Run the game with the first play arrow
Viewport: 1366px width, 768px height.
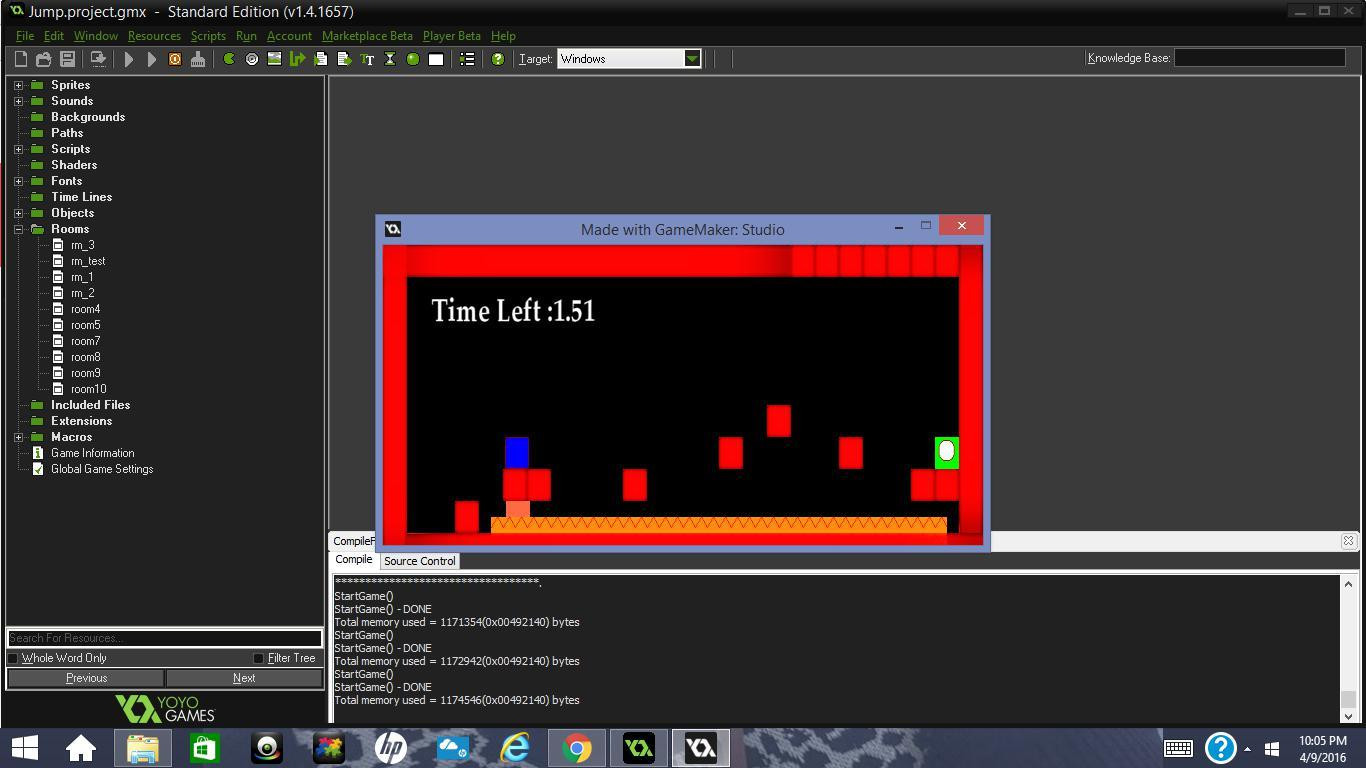click(129, 59)
